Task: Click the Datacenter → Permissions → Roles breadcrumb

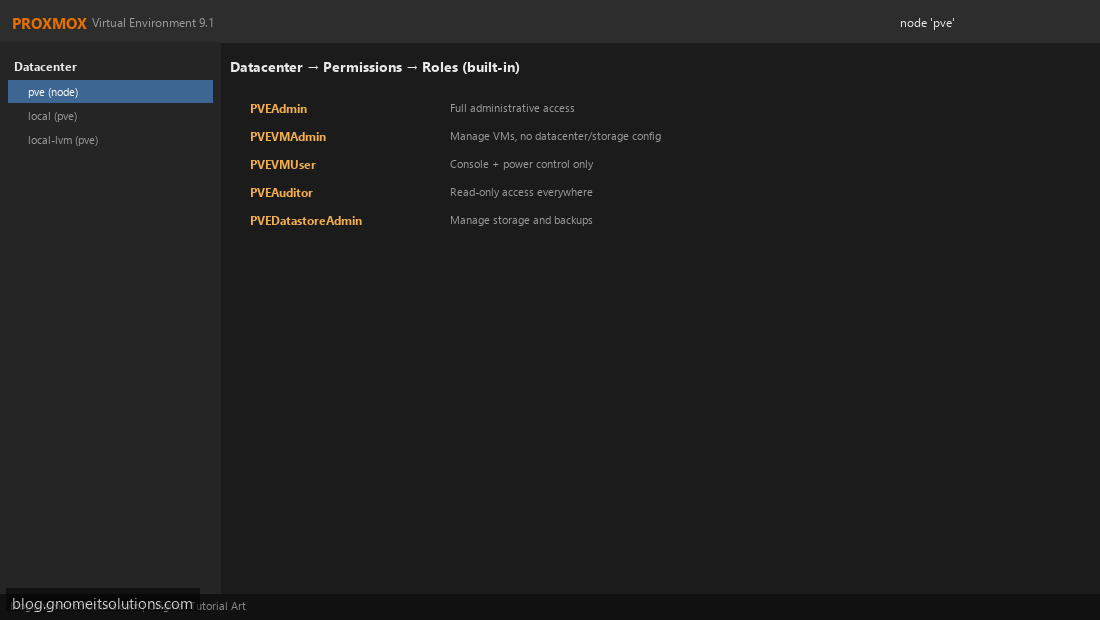Action: click(x=375, y=67)
